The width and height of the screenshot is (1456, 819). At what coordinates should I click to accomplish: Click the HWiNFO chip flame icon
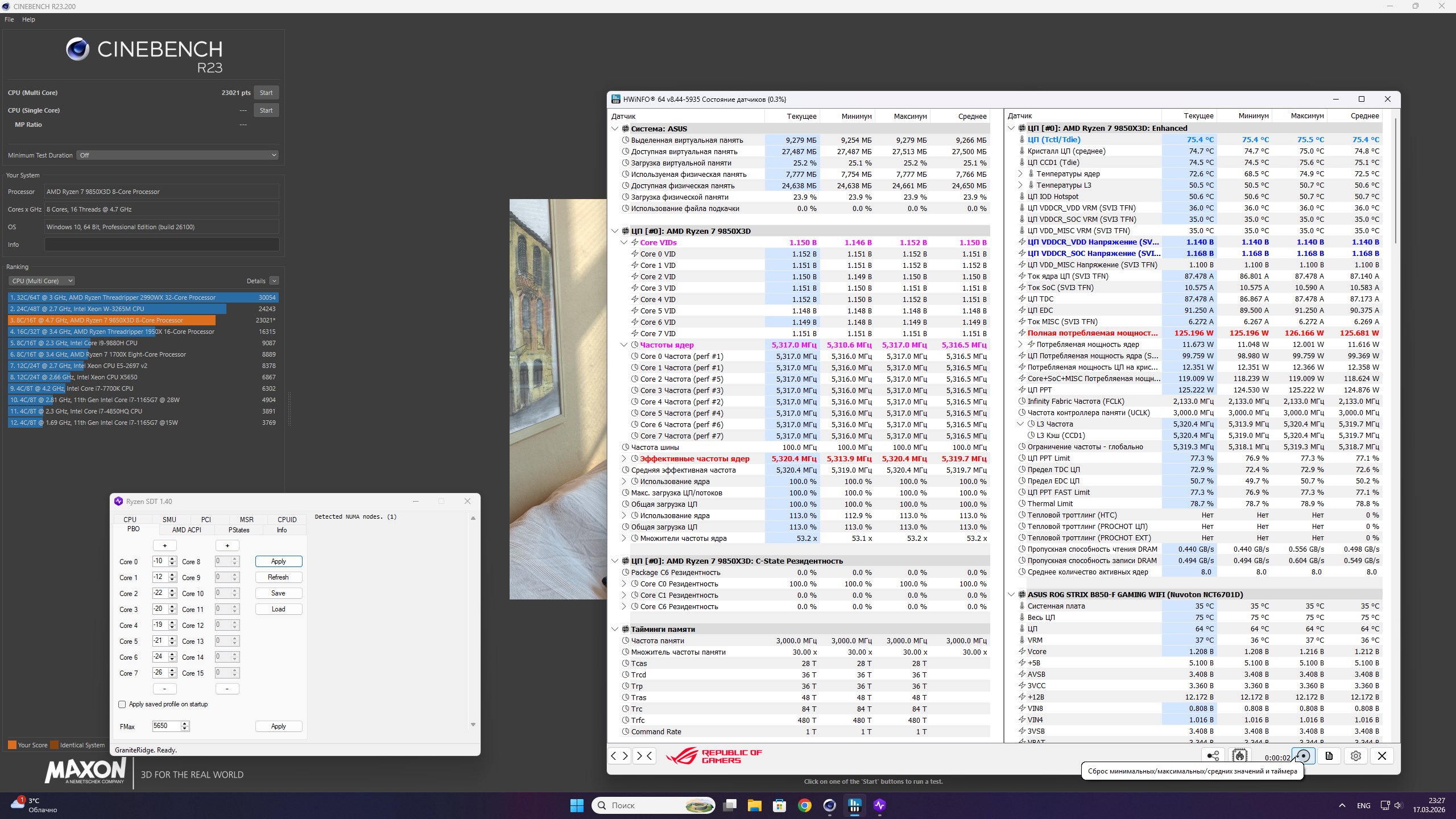pos(1239,756)
